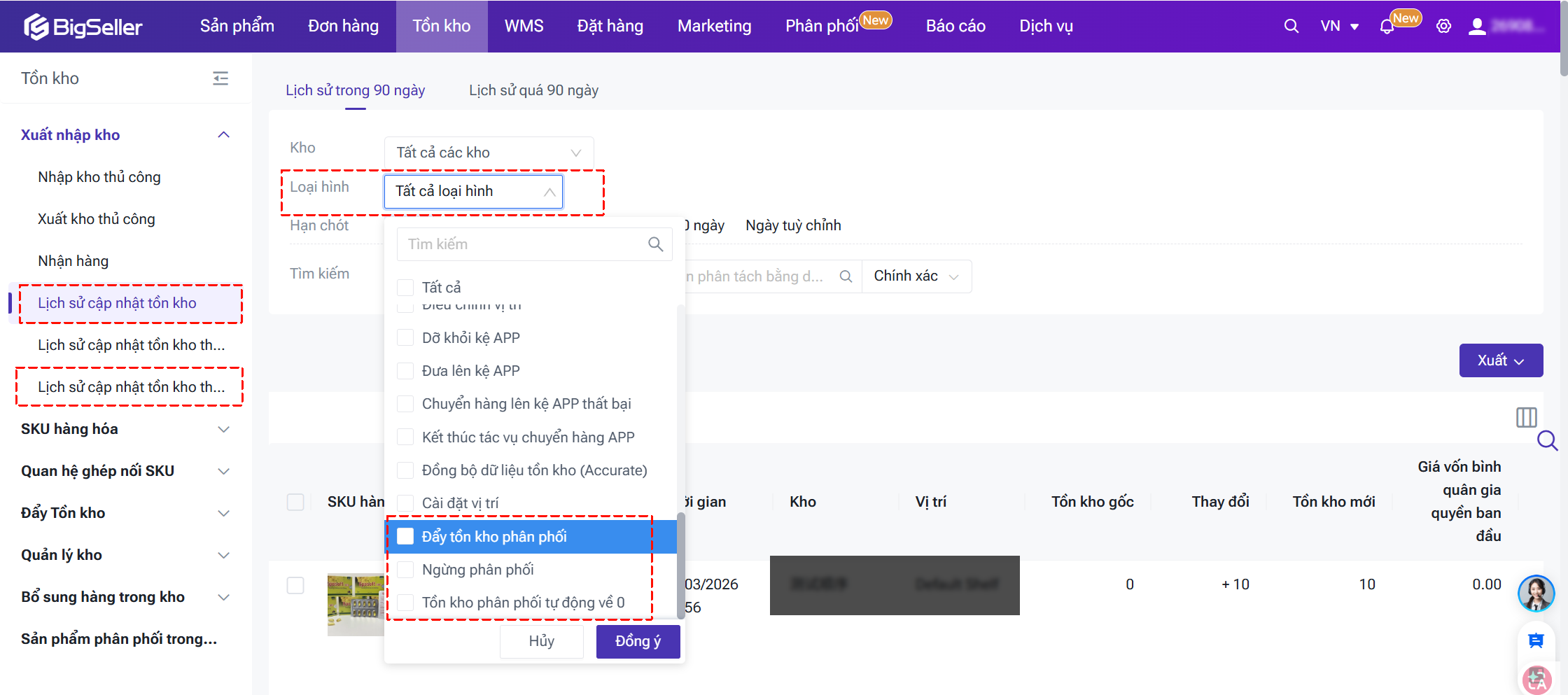1568x695 pixels.
Task: Click the customer support avatar icon
Action: [1536, 594]
